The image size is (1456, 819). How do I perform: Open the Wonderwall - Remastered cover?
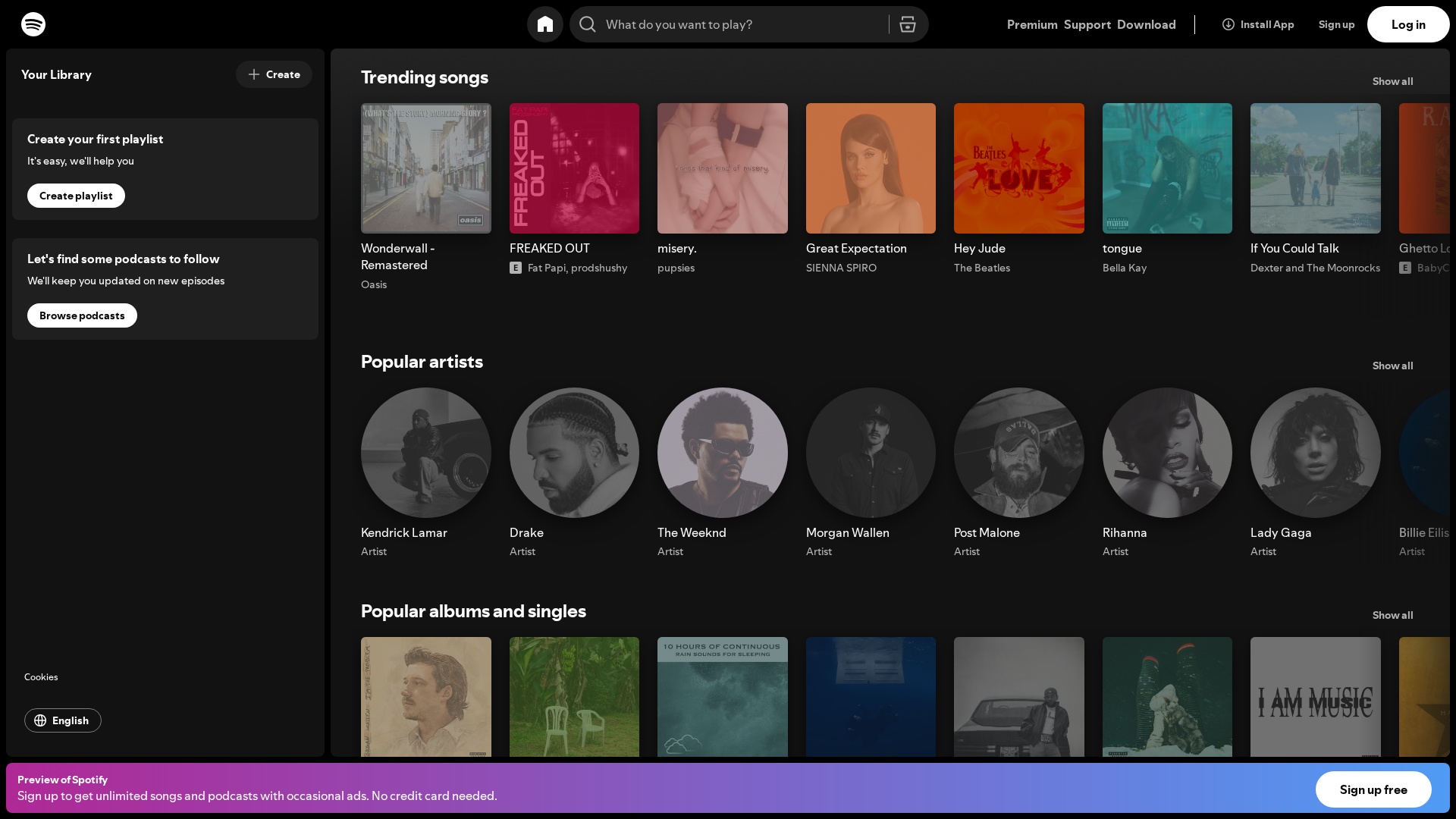coord(426,168)
